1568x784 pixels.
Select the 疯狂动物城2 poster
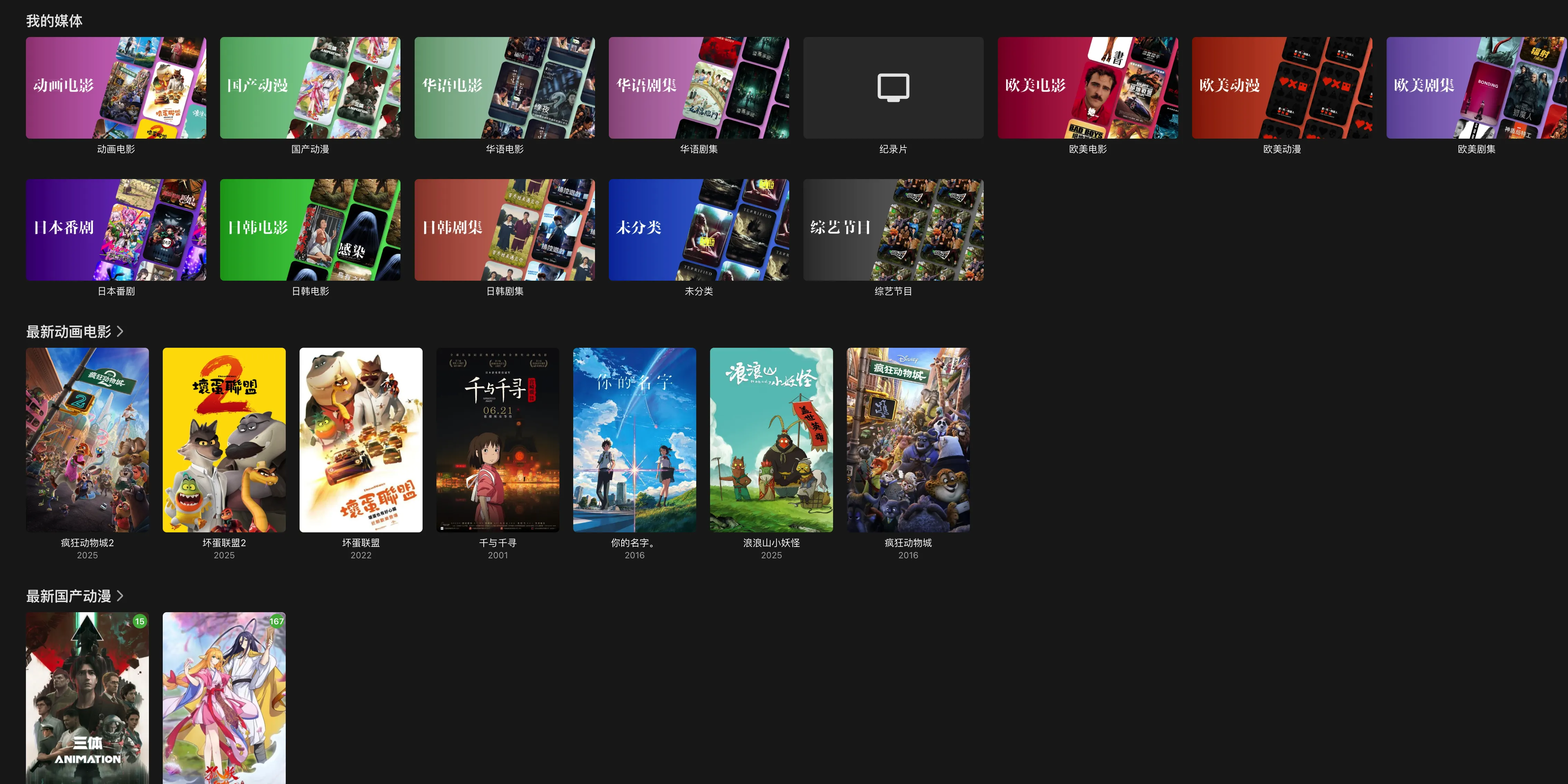[x=87, y=440]
